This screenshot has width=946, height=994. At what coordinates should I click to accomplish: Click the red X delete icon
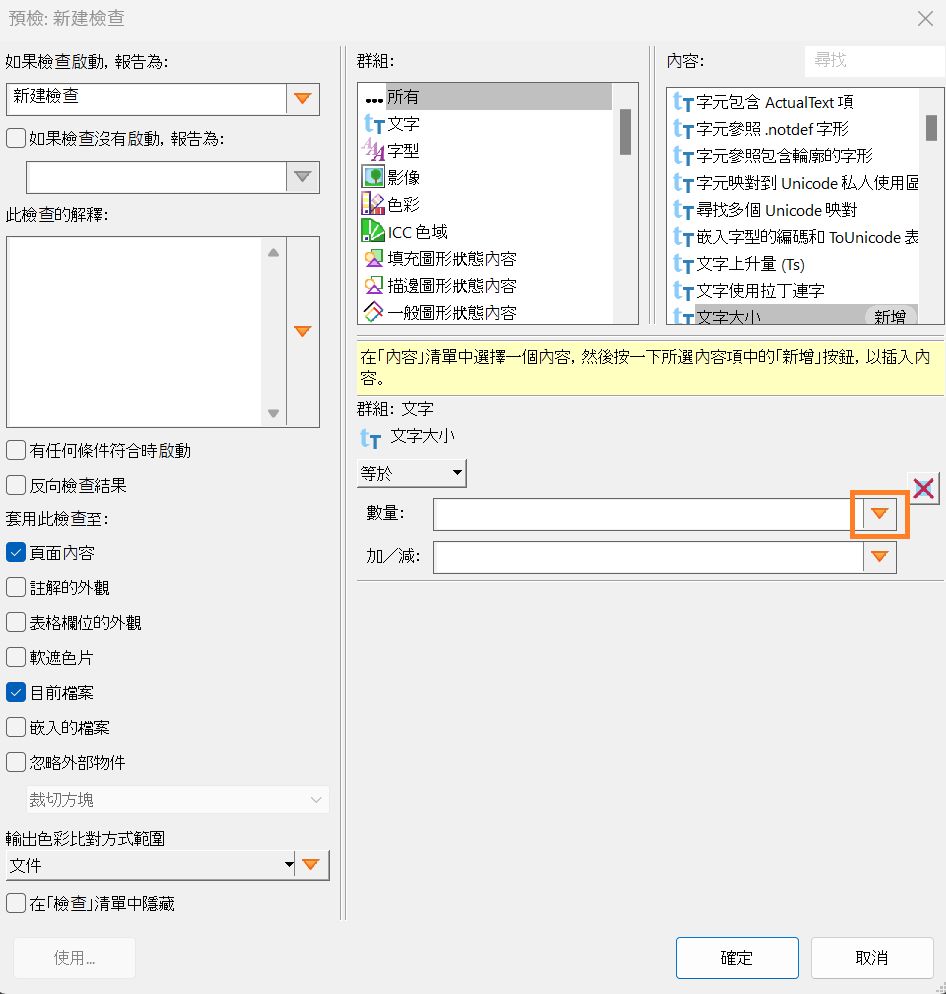click(x=921, y=488)
